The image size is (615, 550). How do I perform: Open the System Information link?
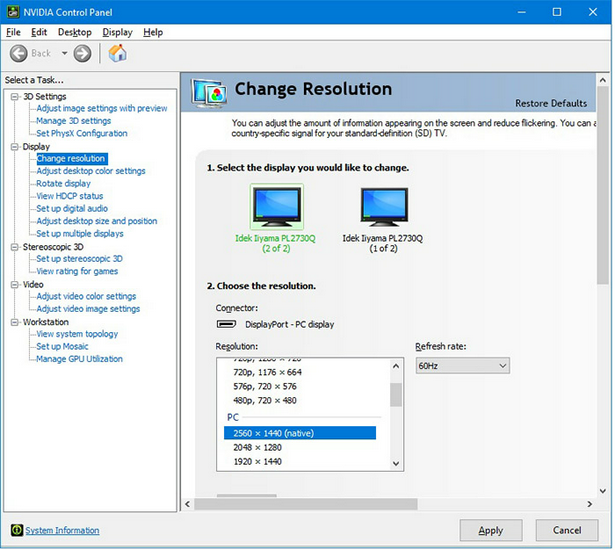point(62,530)
